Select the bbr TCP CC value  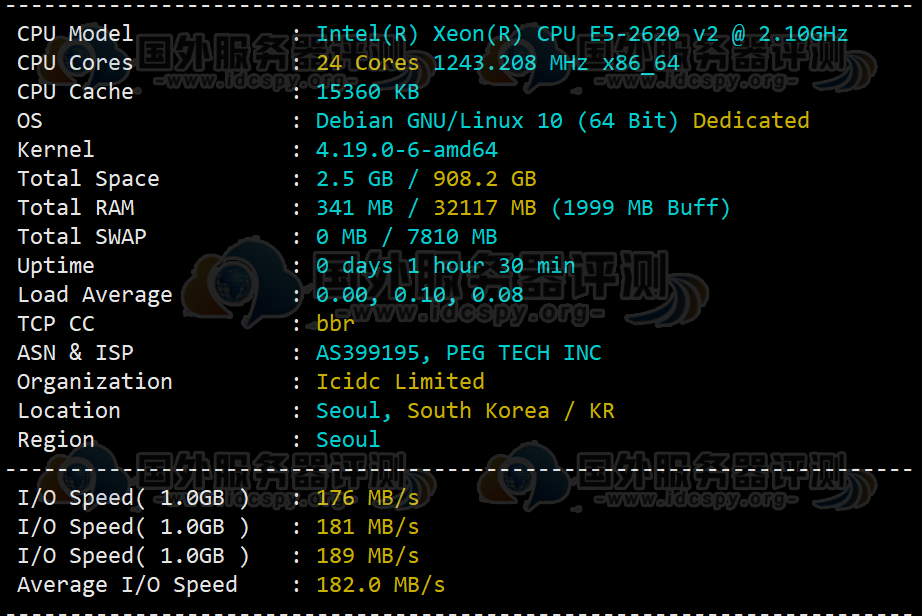pos(335,324)
